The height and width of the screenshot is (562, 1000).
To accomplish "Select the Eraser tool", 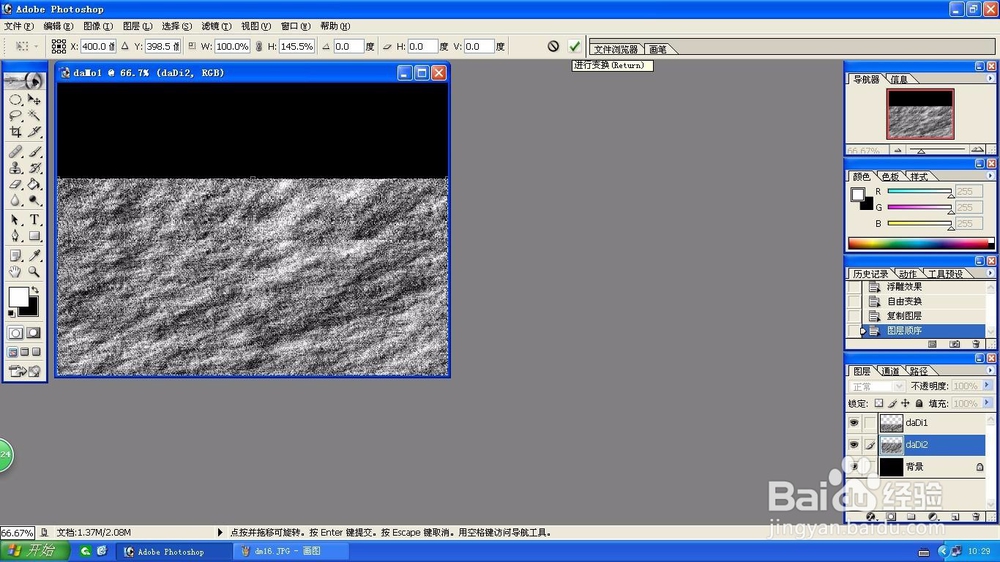I will pos(16,184).
